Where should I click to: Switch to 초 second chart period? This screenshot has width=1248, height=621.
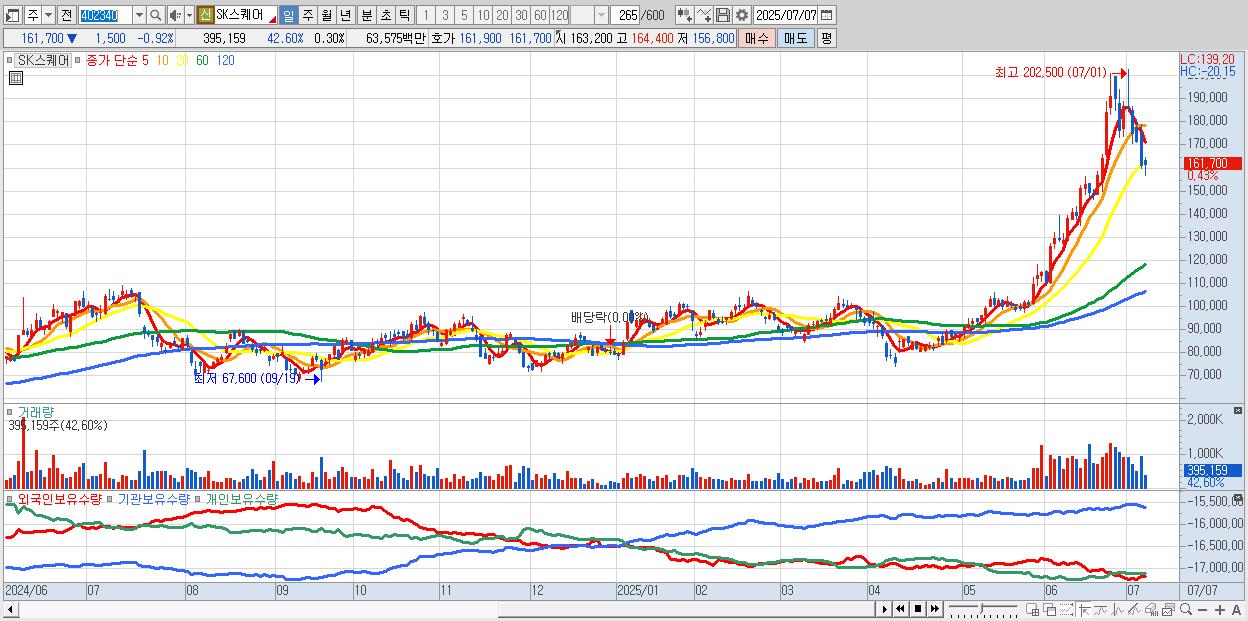tap(385, 15)
